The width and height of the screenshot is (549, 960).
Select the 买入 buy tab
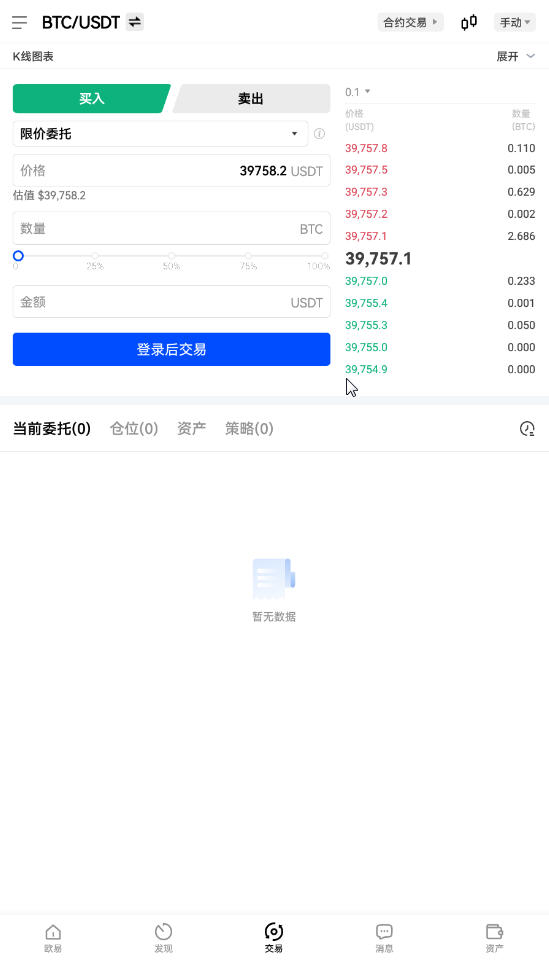(x=91, y=99)
